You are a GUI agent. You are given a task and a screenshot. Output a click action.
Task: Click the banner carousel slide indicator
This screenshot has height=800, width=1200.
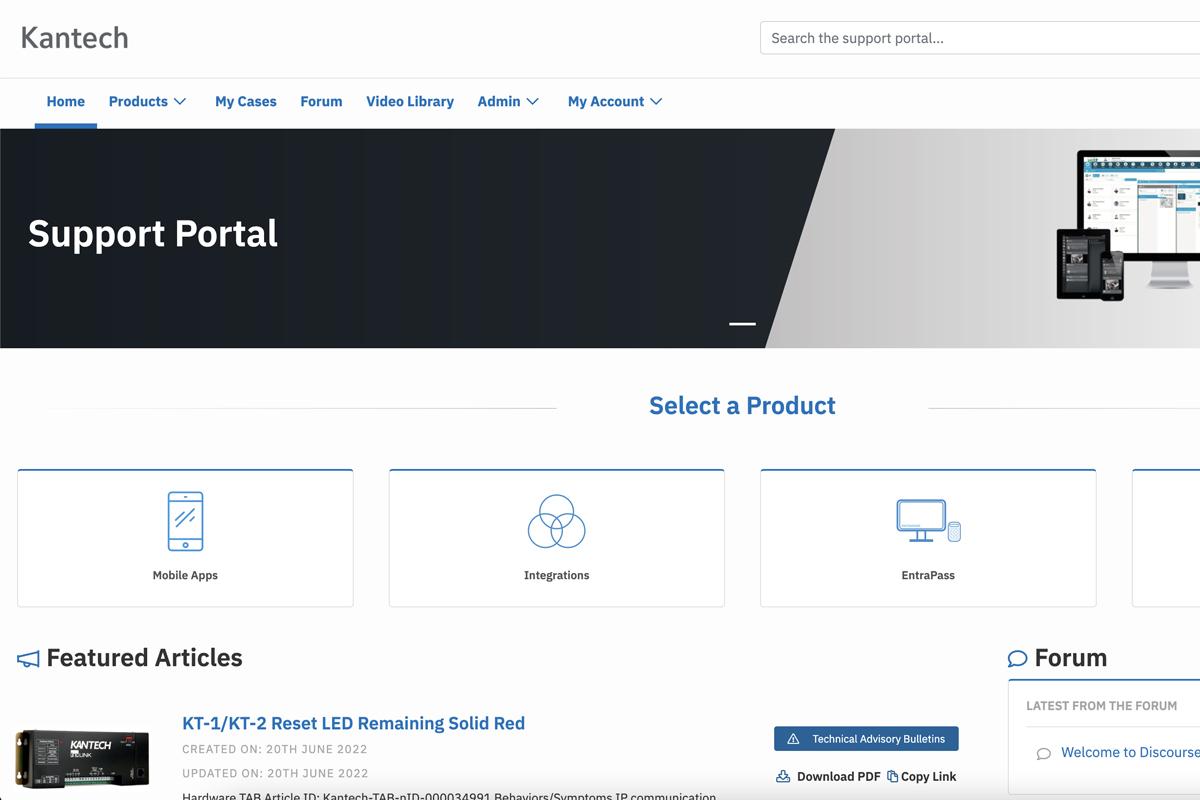742,324
